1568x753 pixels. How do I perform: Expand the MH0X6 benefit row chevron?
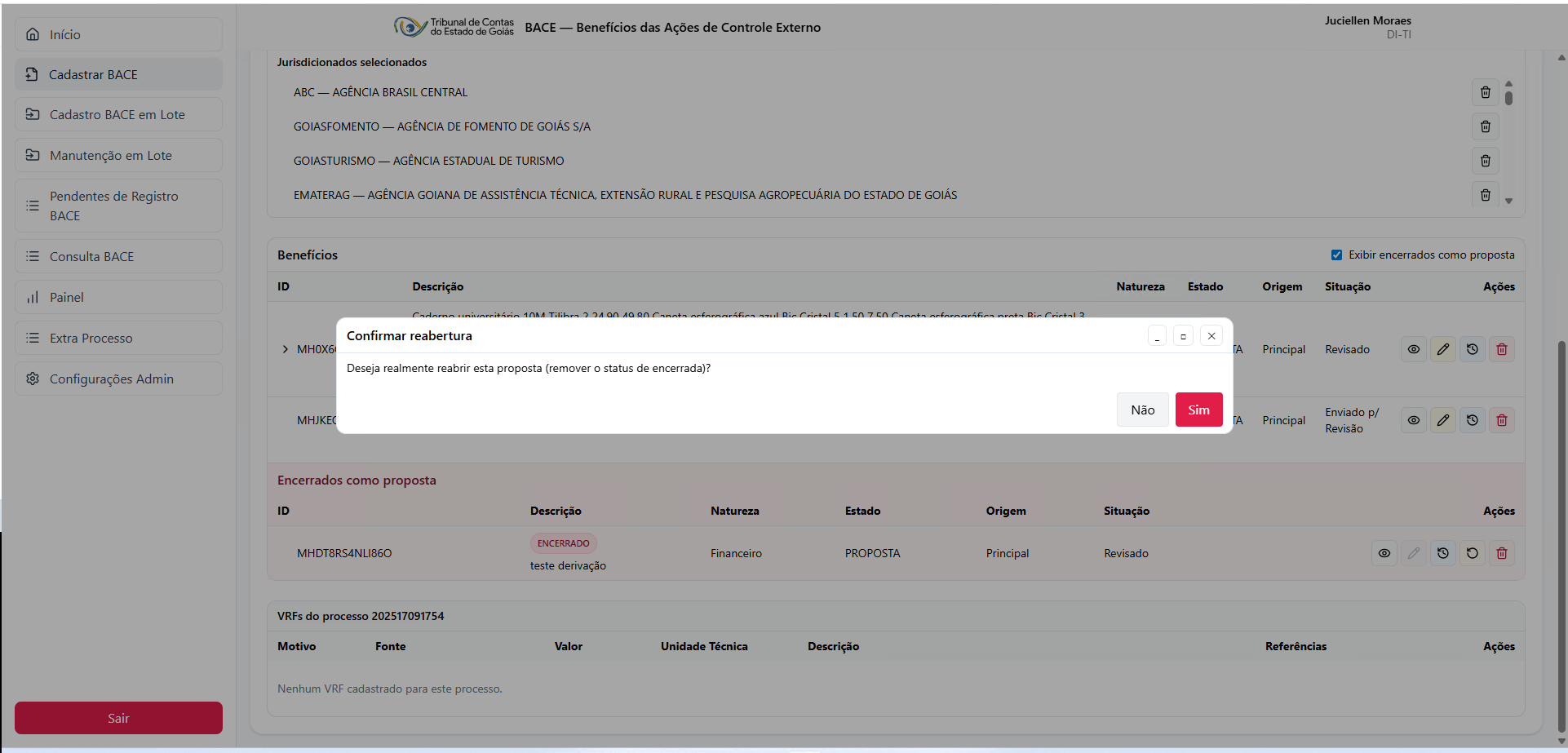(285, 349)
